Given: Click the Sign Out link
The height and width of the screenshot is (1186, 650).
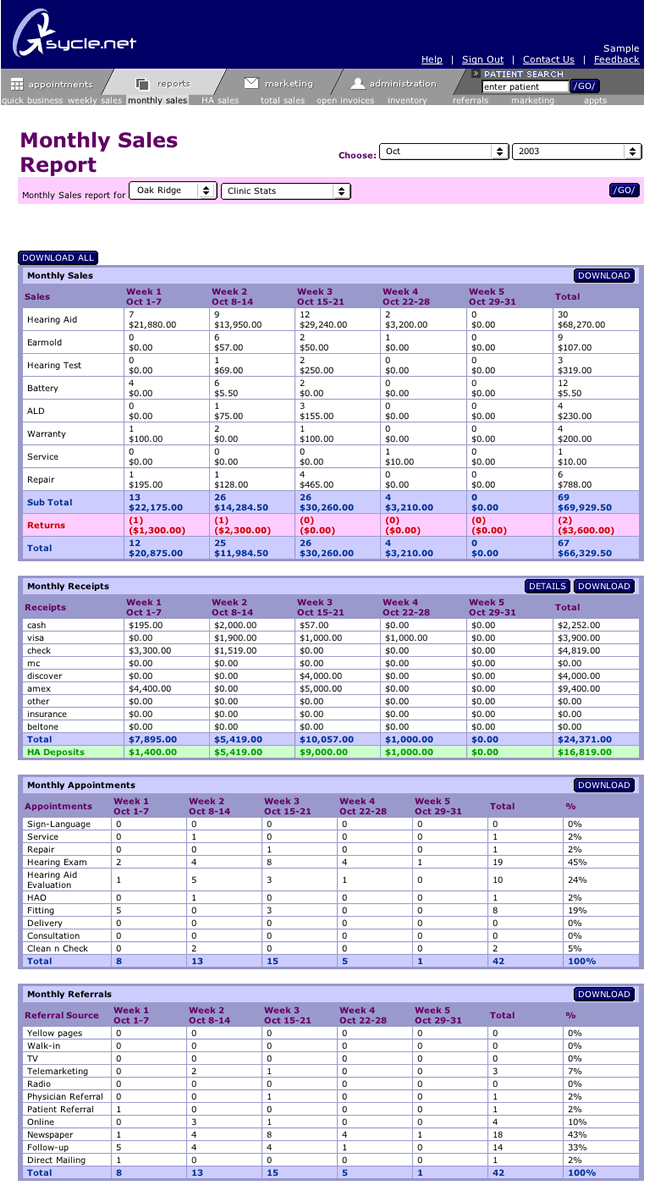Looking at the screenshot, I should pyautogui.click(x=482, y=60).
